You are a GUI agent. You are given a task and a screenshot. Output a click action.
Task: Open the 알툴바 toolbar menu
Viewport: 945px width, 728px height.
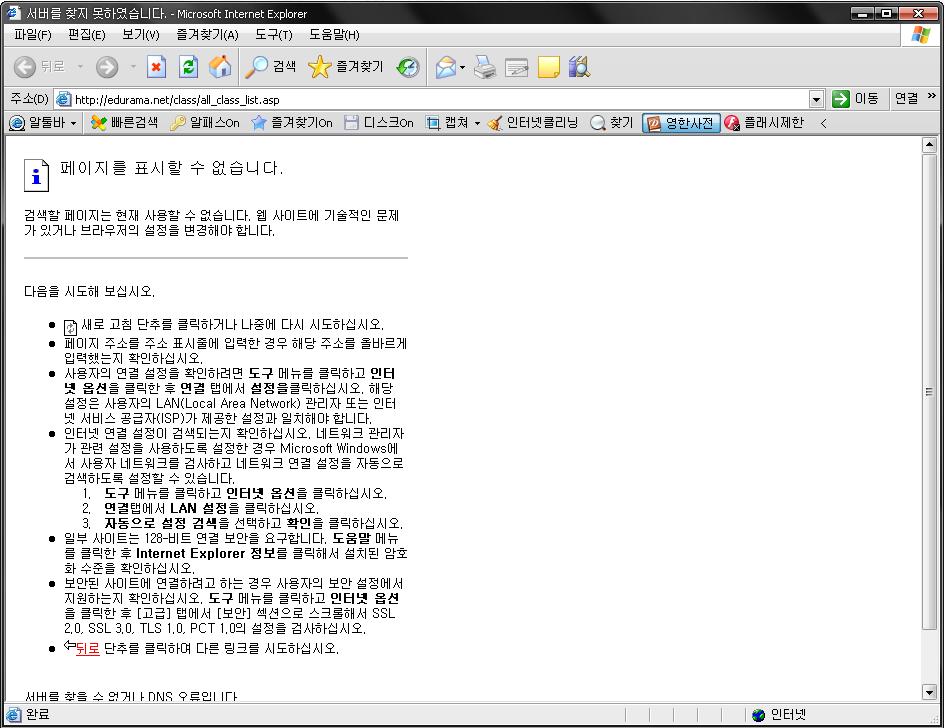click(x=43, y=123)
